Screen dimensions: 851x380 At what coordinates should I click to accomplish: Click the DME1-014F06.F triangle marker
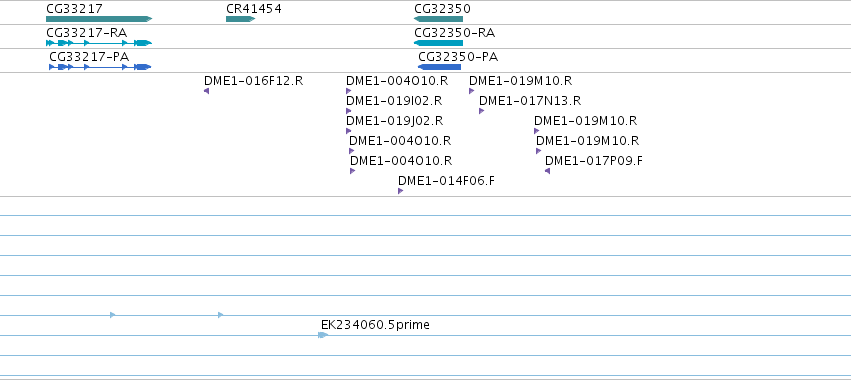click(x=401, y=191)
